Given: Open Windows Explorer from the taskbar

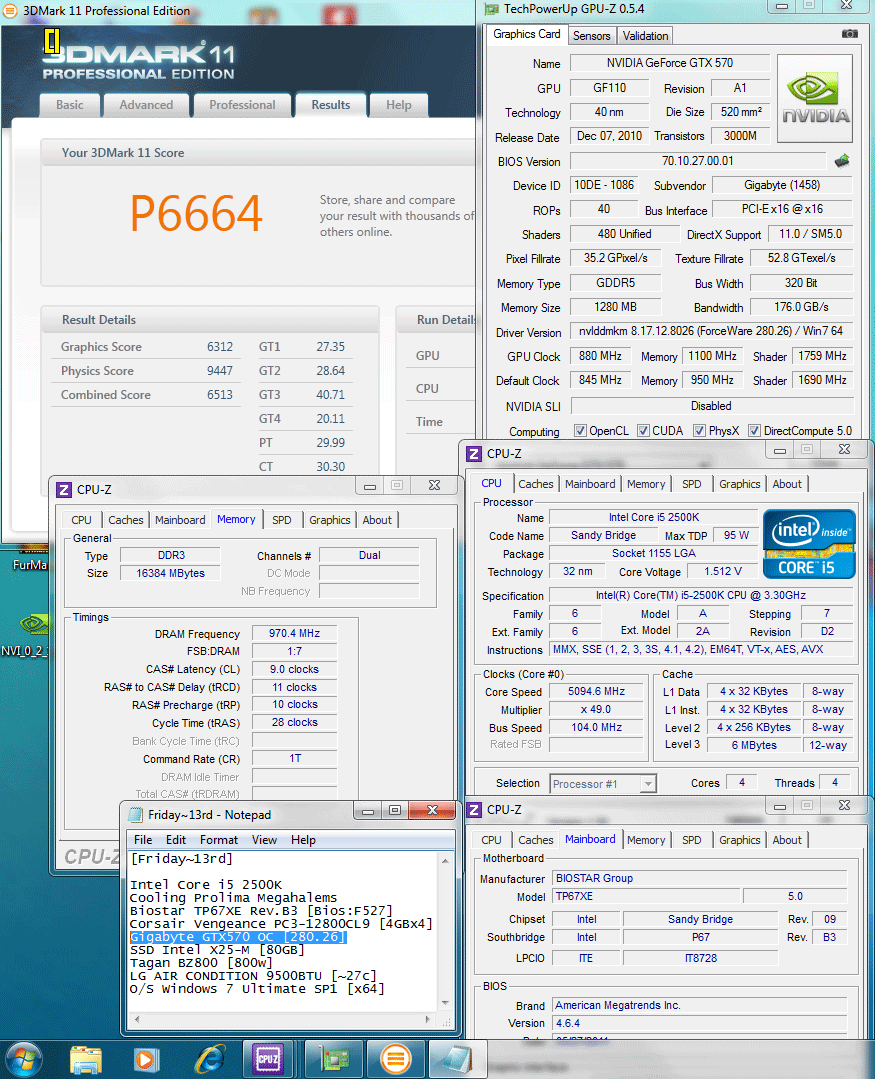Looking at the screenshot, I should pyautogui.click(x=86, y=1059).
